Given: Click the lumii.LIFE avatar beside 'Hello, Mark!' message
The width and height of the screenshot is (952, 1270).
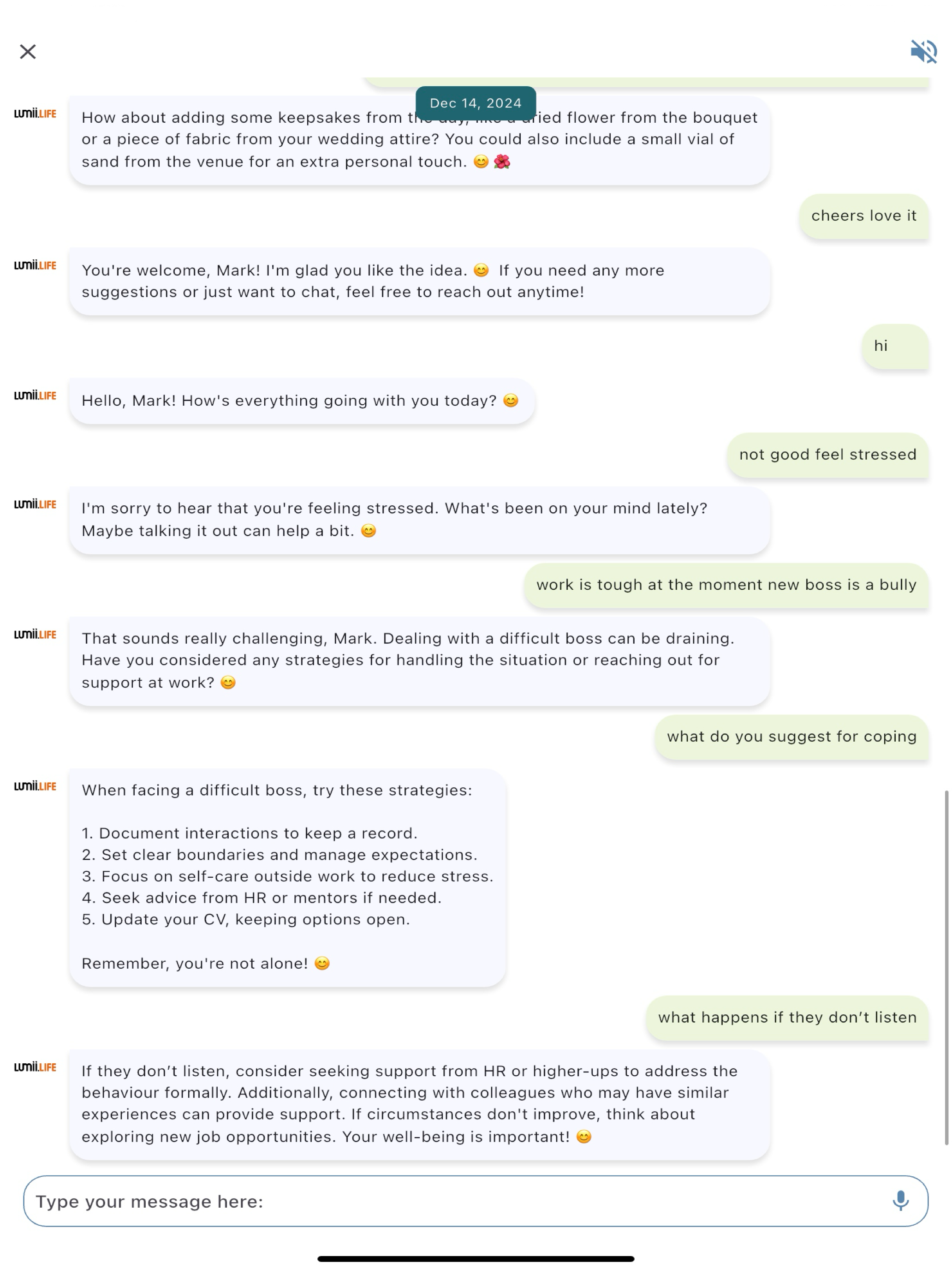Looking at the screenshot, I should 35,395.
